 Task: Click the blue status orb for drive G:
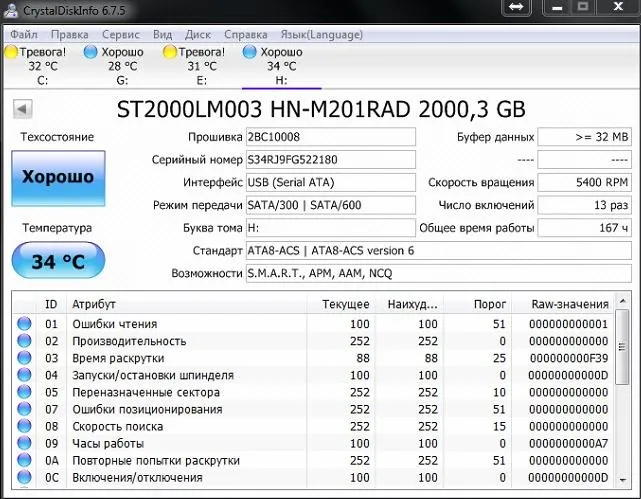pyautogui.click(x=90, y=52)
